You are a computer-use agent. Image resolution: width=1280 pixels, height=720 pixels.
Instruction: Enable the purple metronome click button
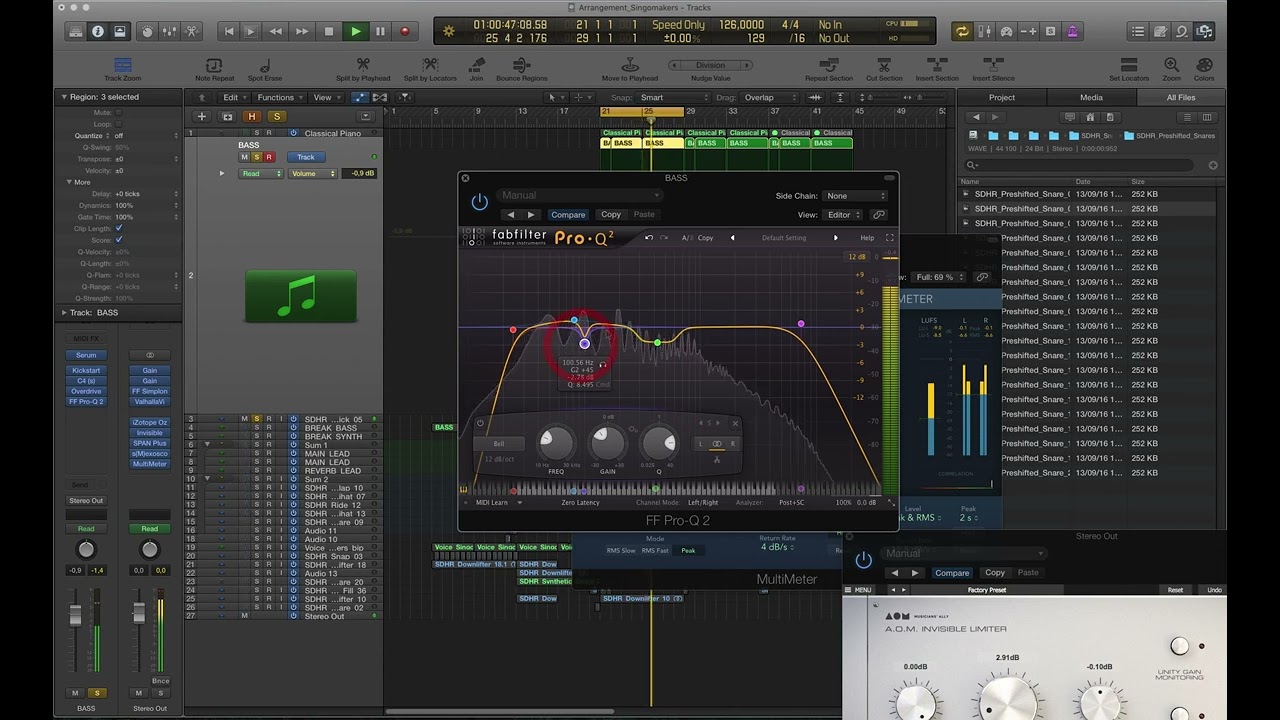click(x=1072, y=31)
